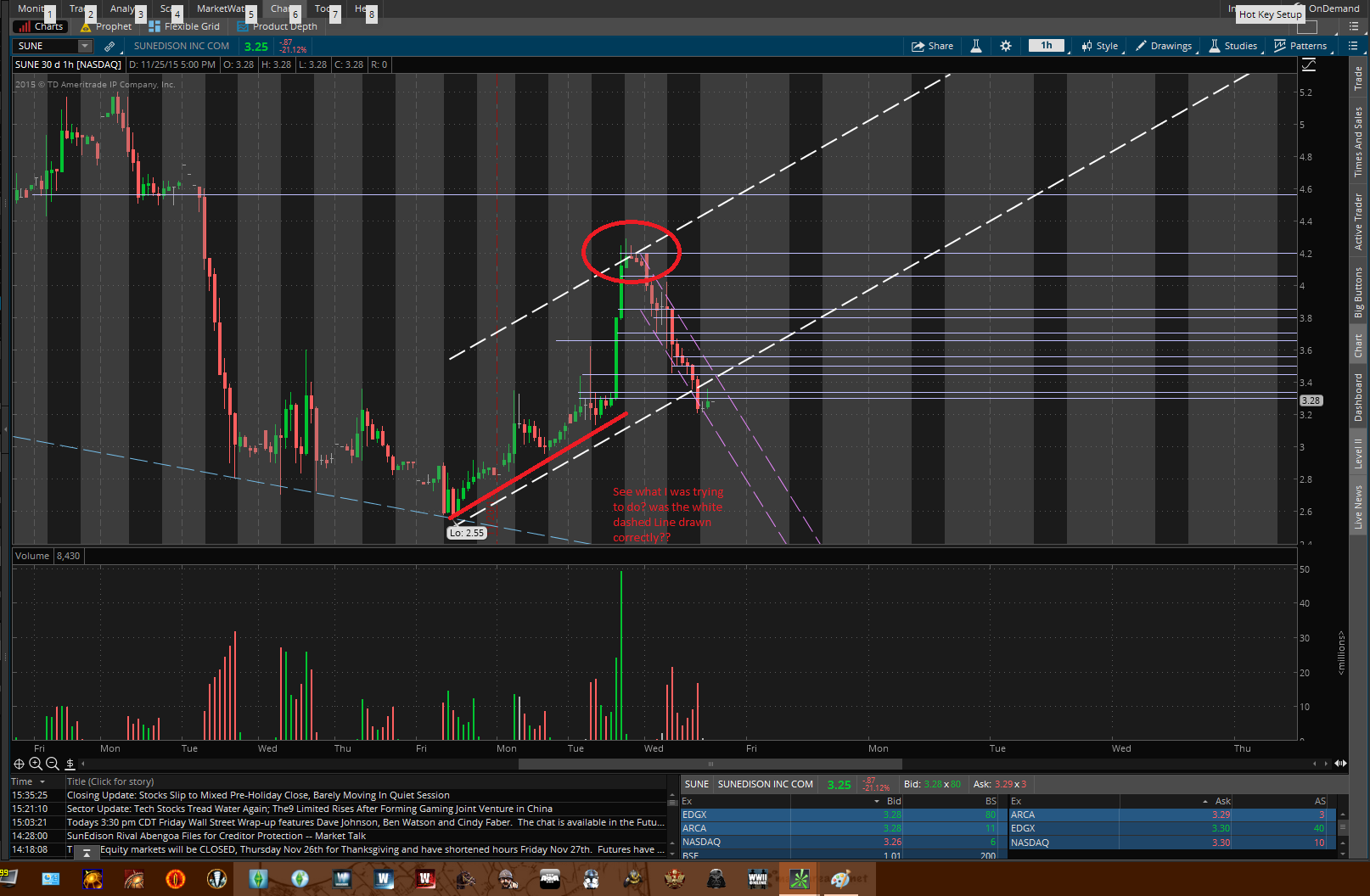Open the Monitor main tab
Image resolution: width=1370 pixels, height=896 pixels.
[31, 8]
